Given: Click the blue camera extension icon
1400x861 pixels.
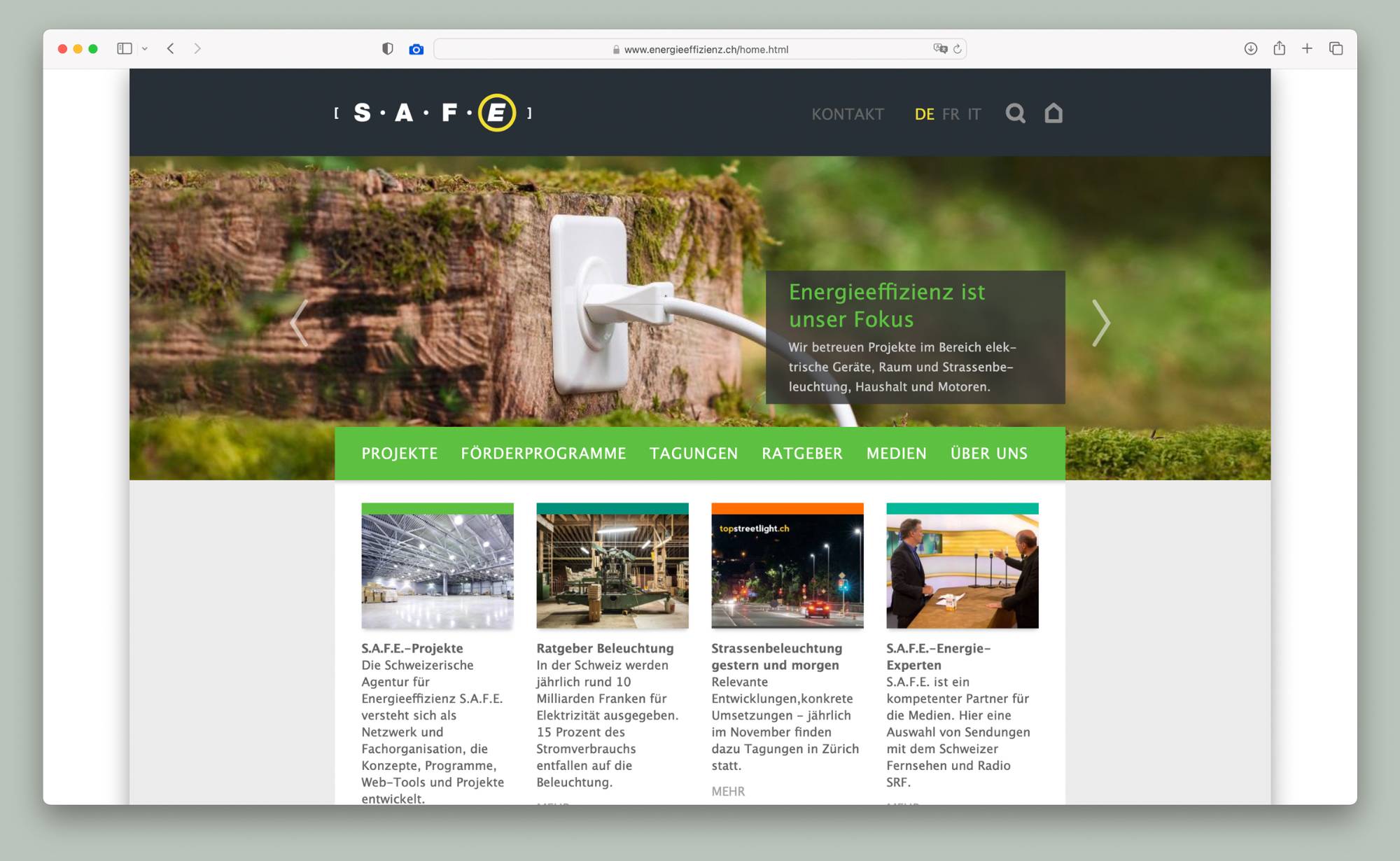Looking at the screenshot, I should (416, 49).
